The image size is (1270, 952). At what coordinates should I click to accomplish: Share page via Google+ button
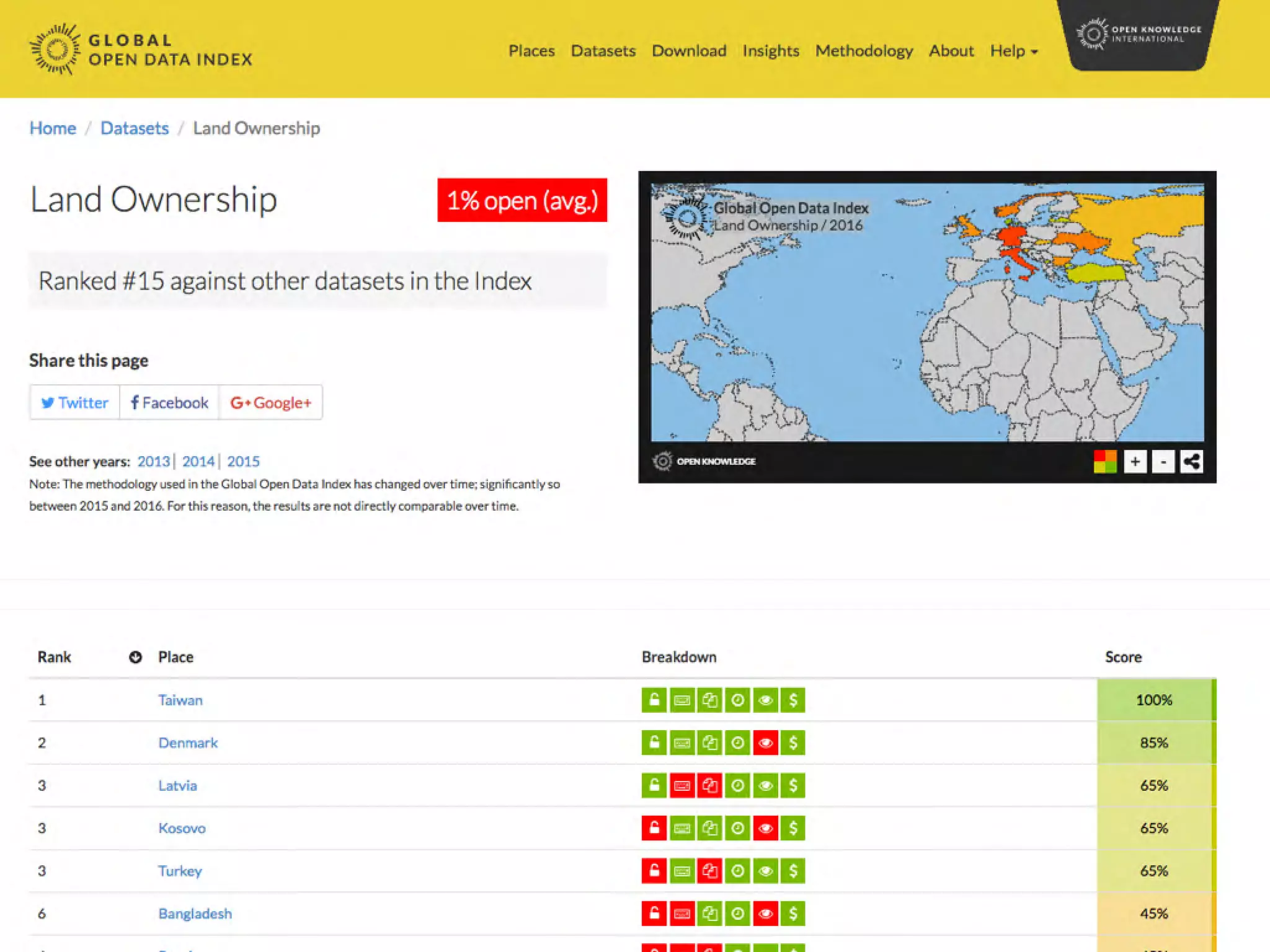(x=270, y=403)
